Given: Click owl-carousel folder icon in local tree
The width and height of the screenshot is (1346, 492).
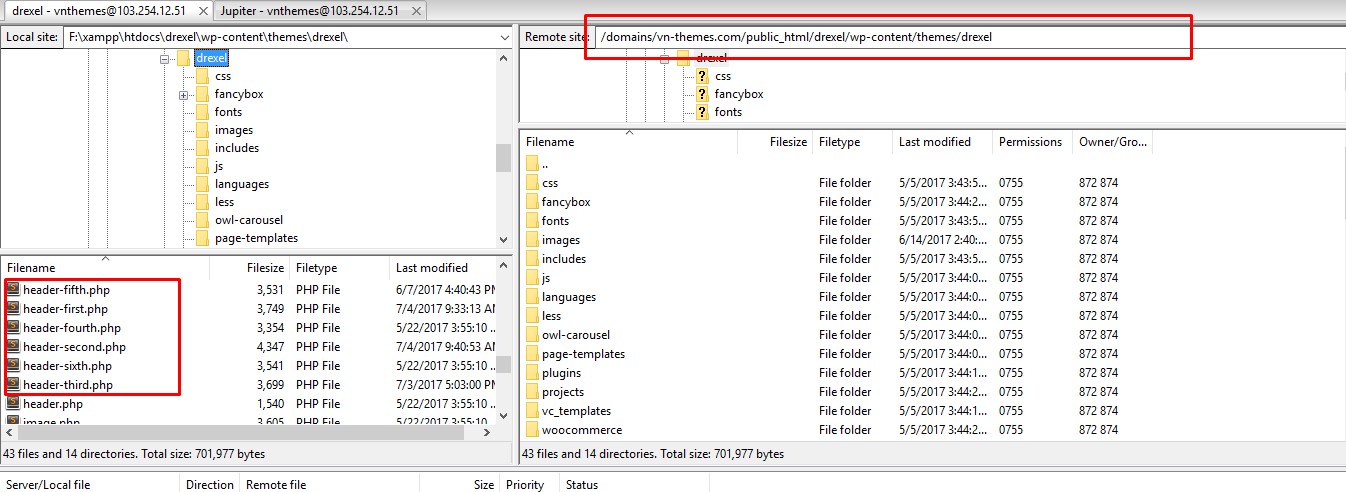Looking at the screenshot, I should (202, 220).
